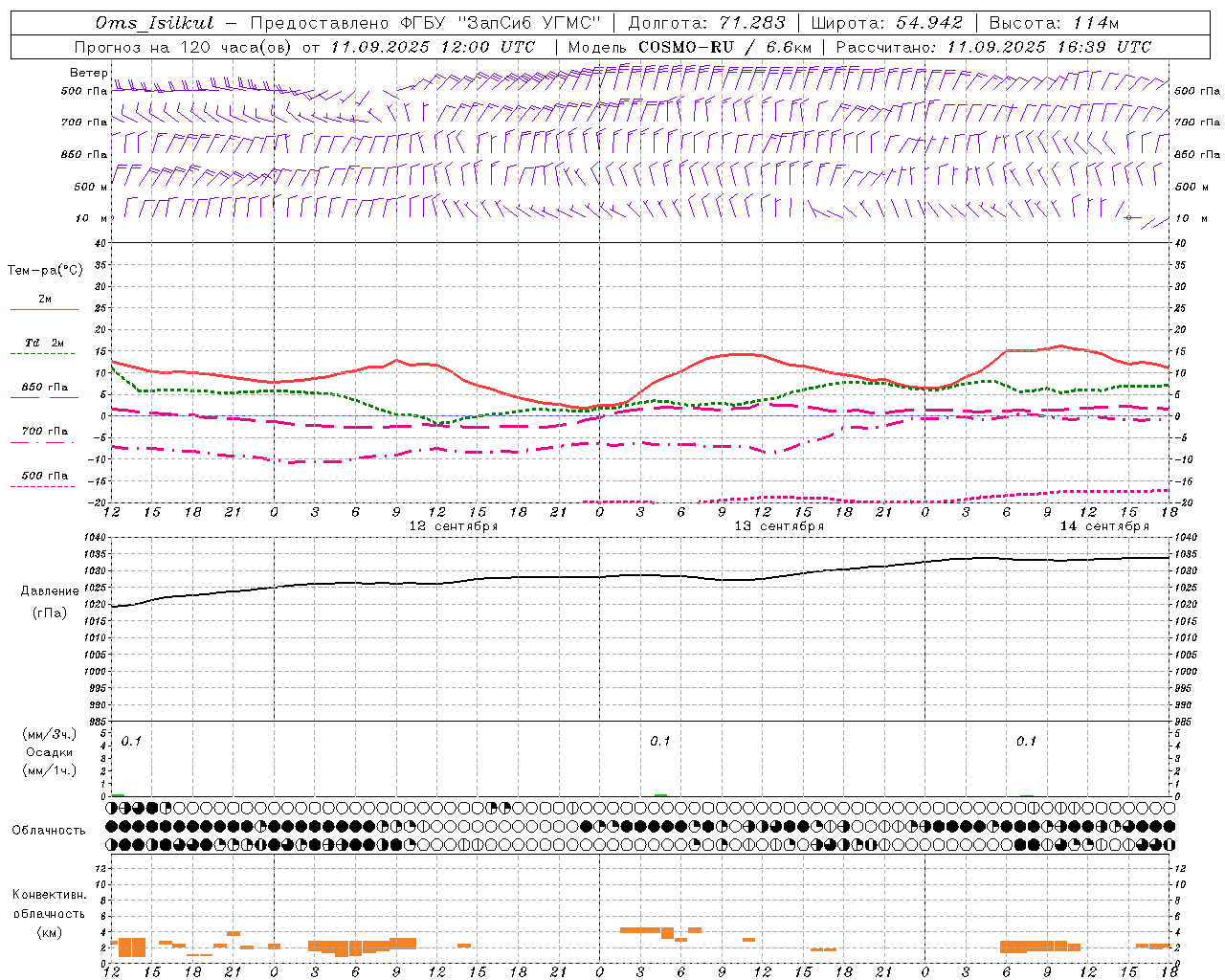Viewport: 1225px width, 980px height.
Task: Click the (км) convective height unit label
Action: [x=50, y=932]
